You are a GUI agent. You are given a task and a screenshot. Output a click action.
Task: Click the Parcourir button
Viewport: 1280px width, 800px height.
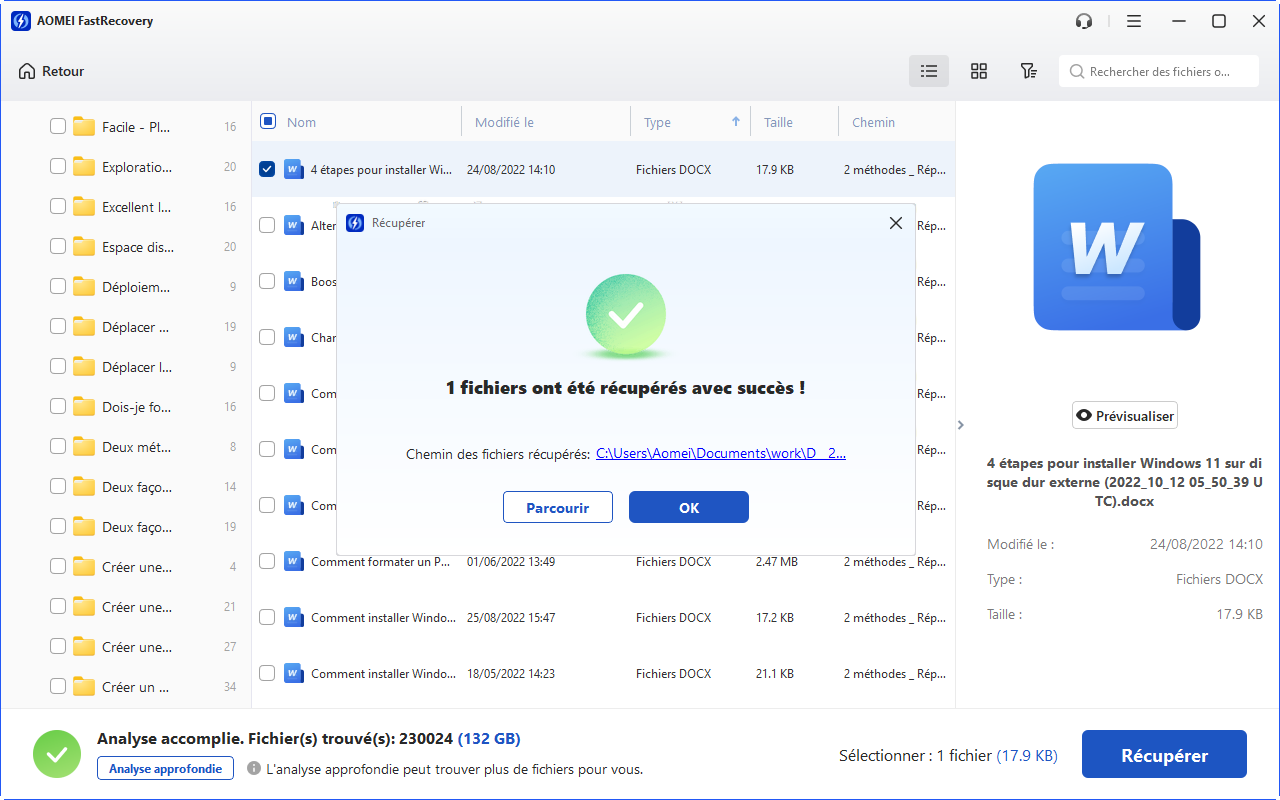click(557, 507)
